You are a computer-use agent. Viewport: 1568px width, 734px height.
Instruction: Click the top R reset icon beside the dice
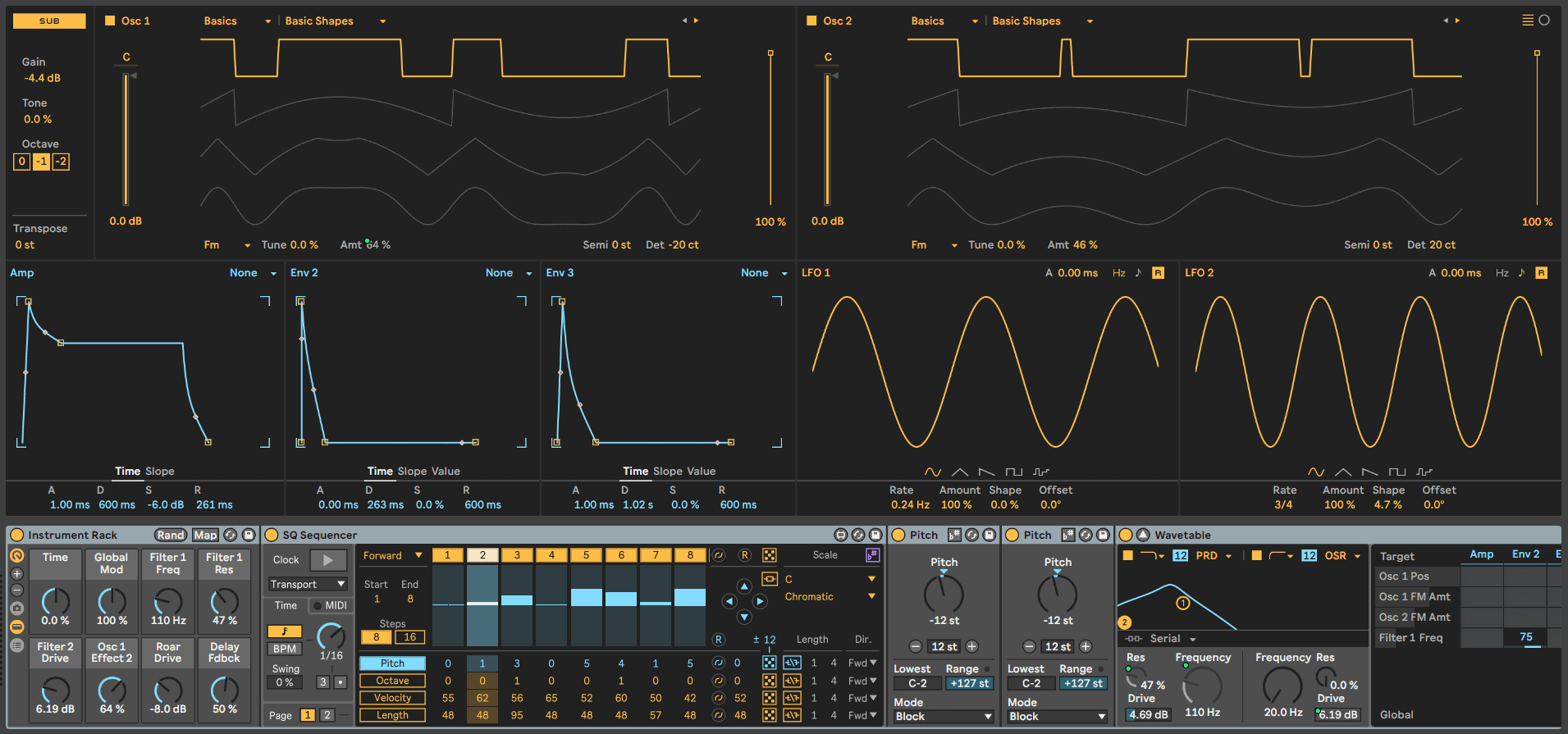click(744, 555)
